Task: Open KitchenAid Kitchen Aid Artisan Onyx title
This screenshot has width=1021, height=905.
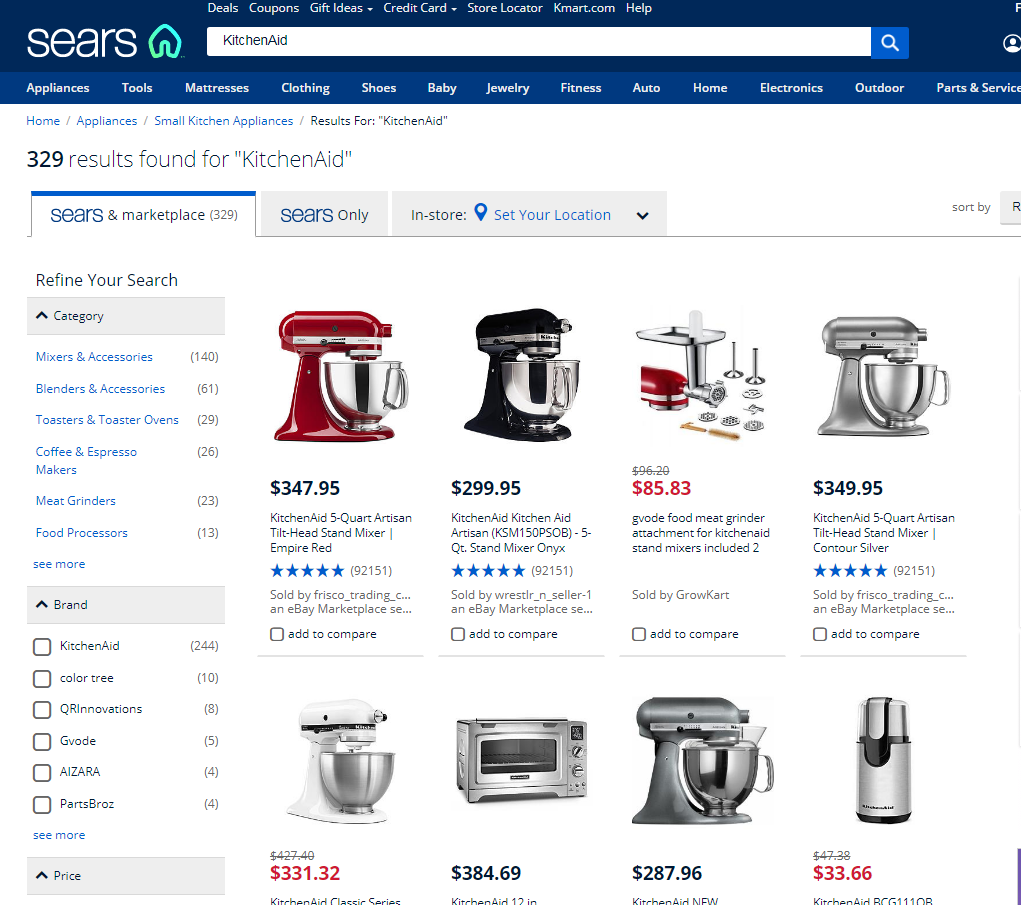Action: 521,533
